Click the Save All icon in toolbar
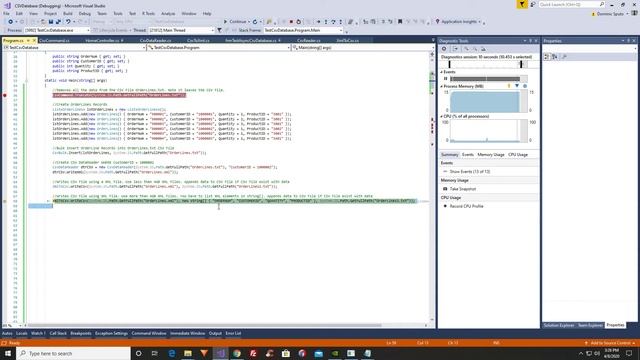 click(58, 22)
